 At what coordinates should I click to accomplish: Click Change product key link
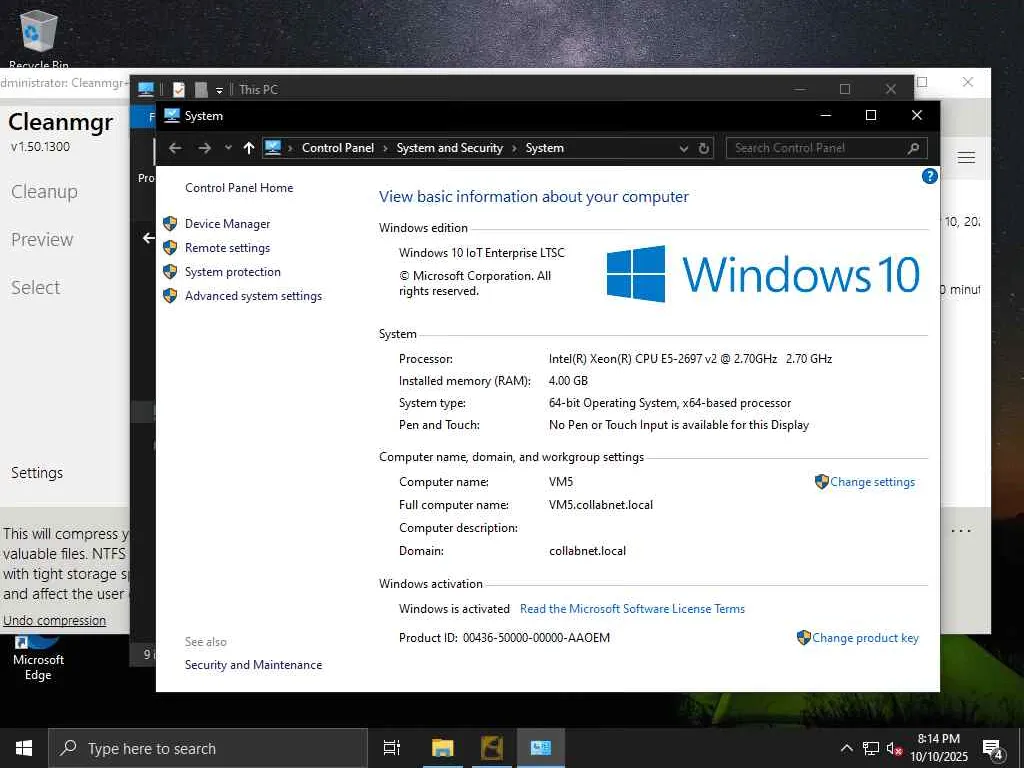[x=865, y=638]
